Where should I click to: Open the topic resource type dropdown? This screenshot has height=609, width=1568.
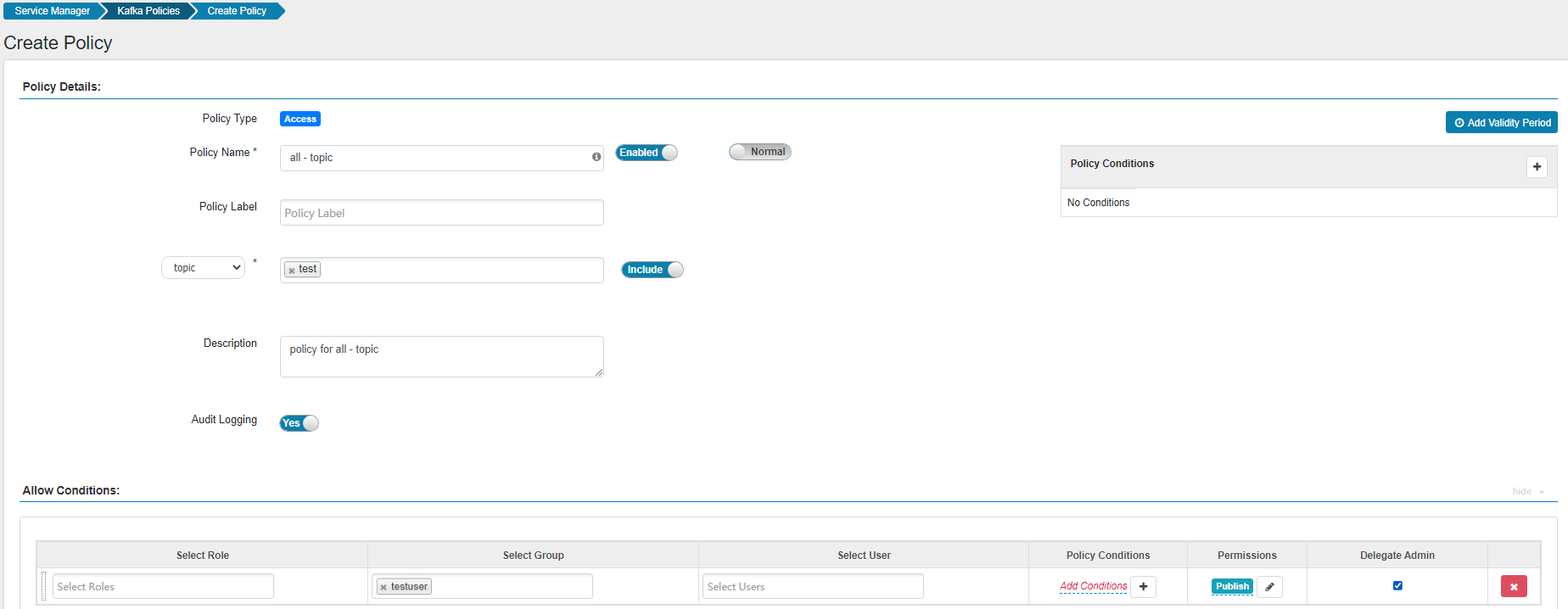tap(204, 268)
